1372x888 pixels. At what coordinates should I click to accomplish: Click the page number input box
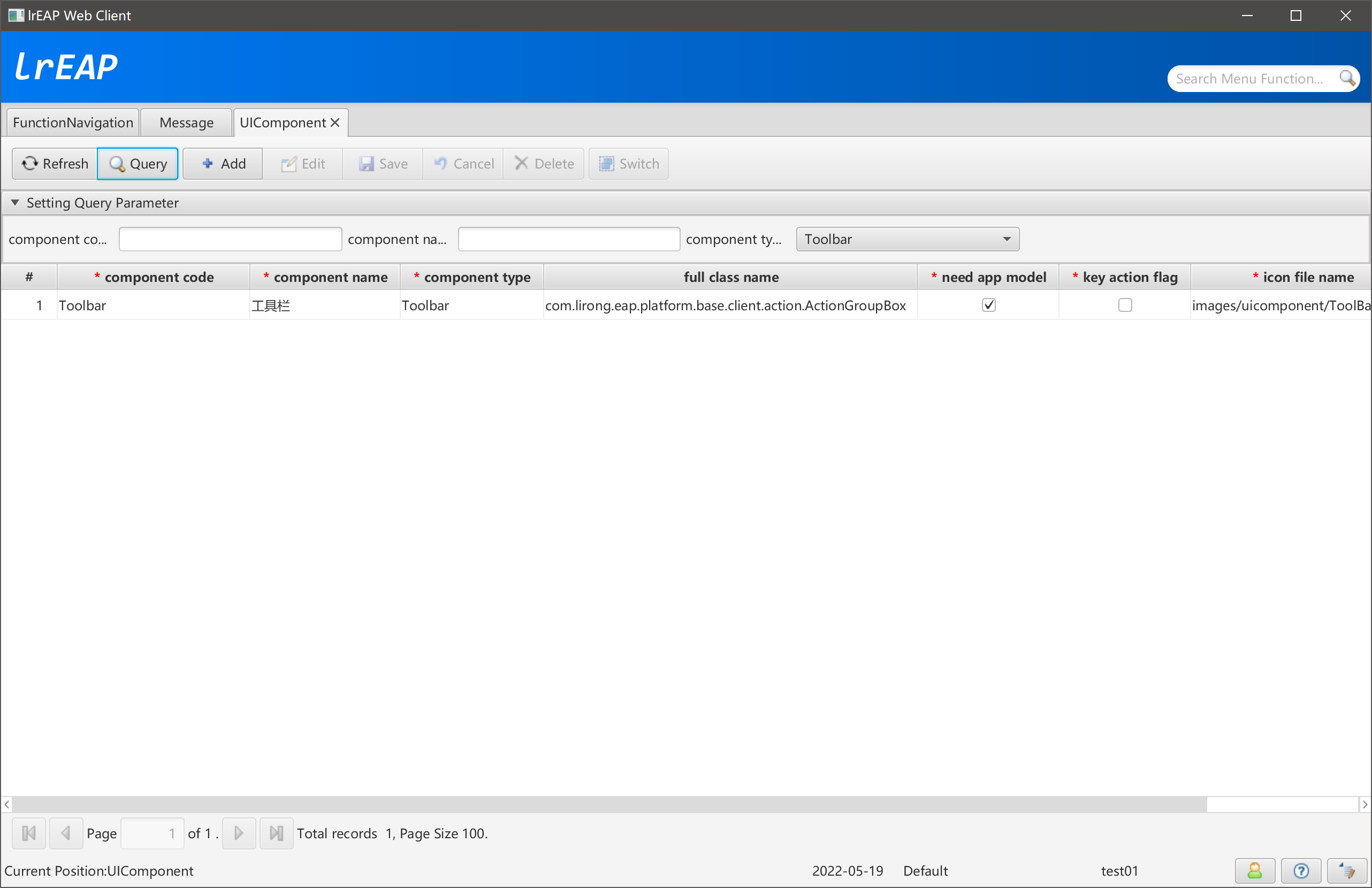click(x=152, y=833)
